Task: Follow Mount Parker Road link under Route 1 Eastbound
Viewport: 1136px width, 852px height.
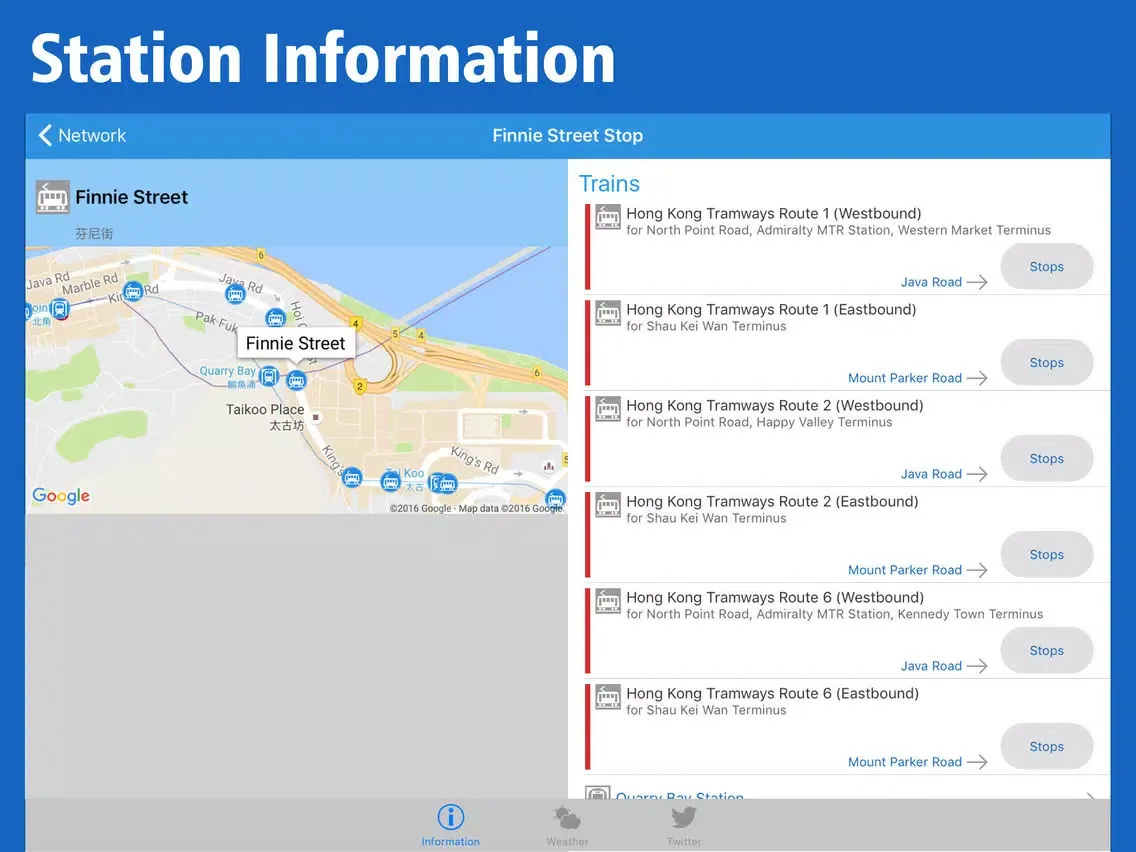Action: coord(905,377)
